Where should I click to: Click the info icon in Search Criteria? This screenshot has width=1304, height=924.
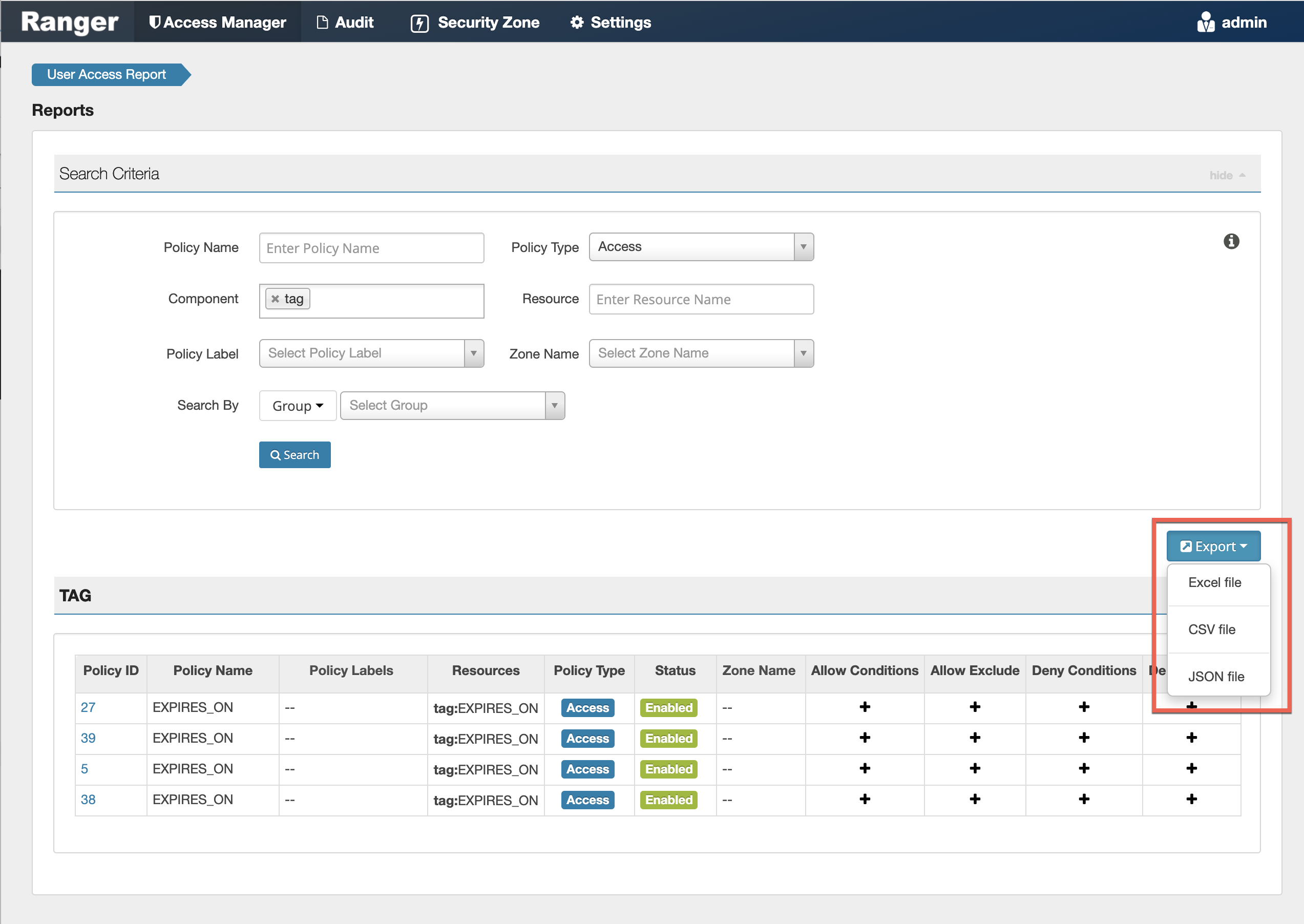pos(1231,242)
